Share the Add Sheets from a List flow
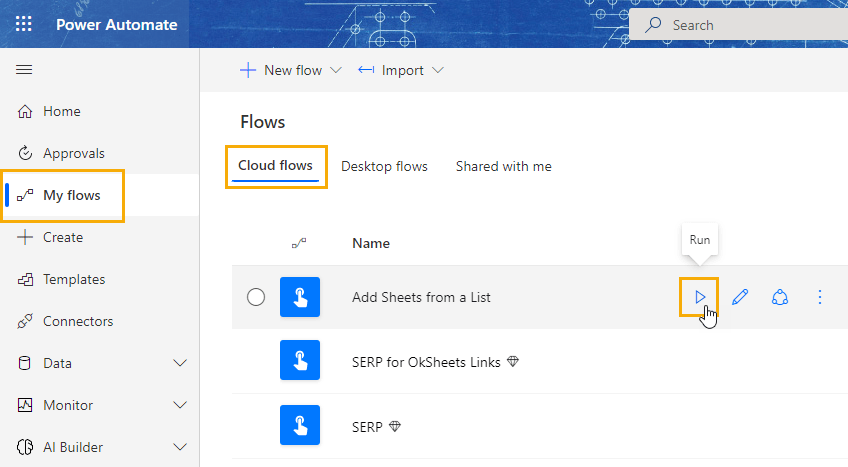848x467 pixels. click(780, 297)
